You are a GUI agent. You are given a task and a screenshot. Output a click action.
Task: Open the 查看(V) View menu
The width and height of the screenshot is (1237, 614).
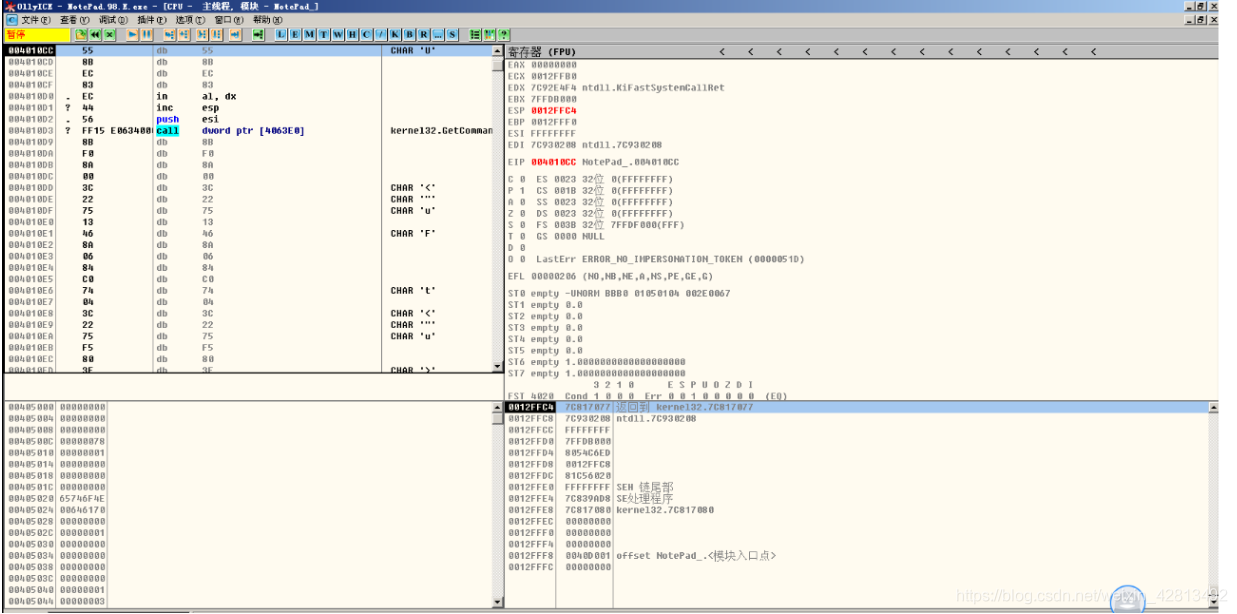(x=74, y=19)
